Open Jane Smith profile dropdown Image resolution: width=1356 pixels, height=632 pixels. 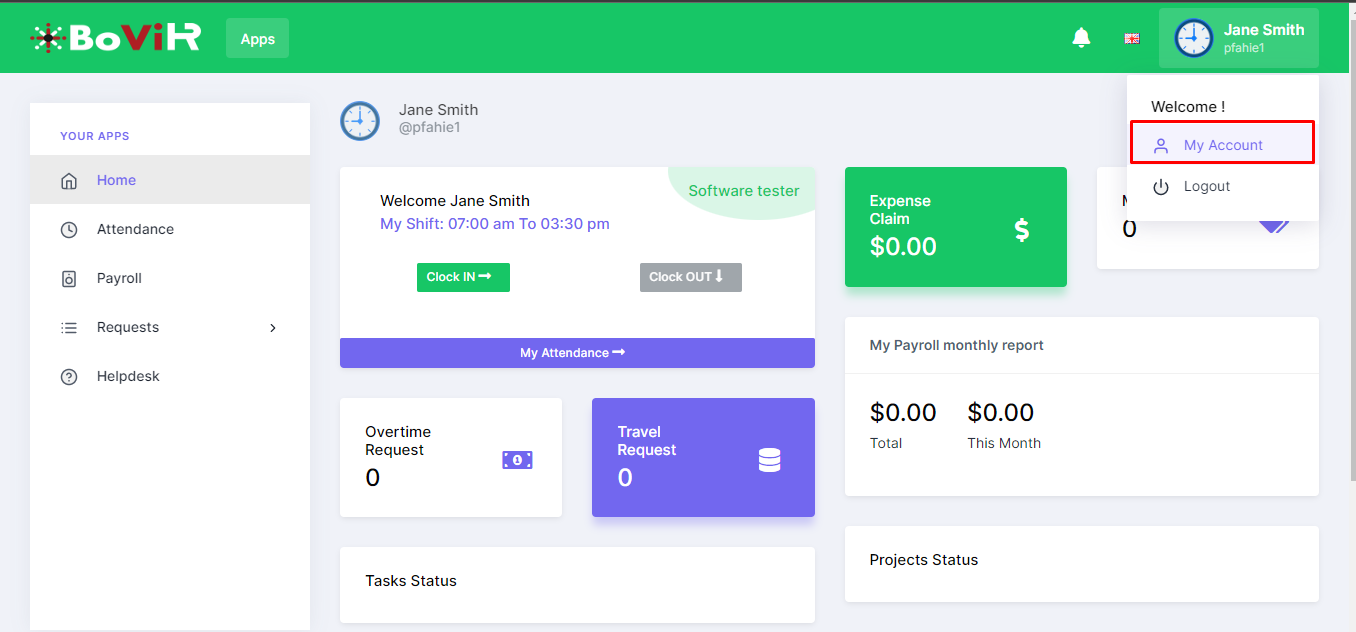pyautogui.click(x=1238, y=38)
